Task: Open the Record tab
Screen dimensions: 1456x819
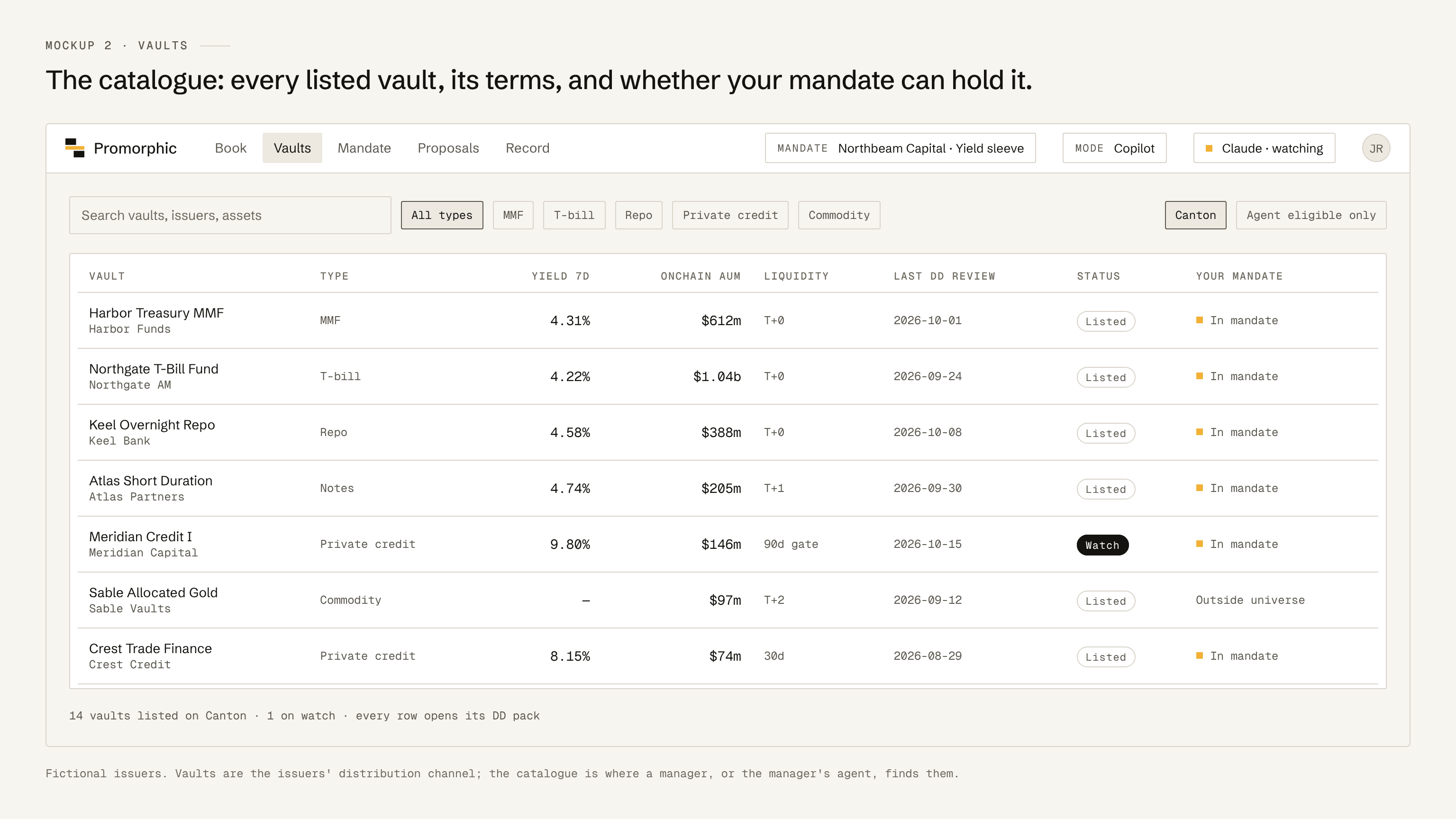Action: [528, 148]
